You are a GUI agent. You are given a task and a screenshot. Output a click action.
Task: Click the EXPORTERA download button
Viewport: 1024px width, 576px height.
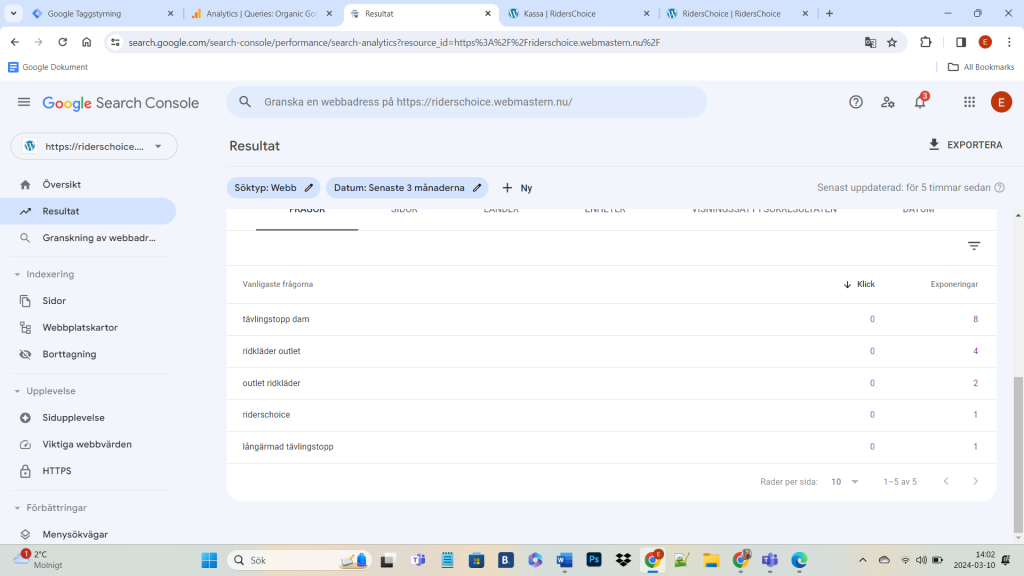[x=965, y=145]
